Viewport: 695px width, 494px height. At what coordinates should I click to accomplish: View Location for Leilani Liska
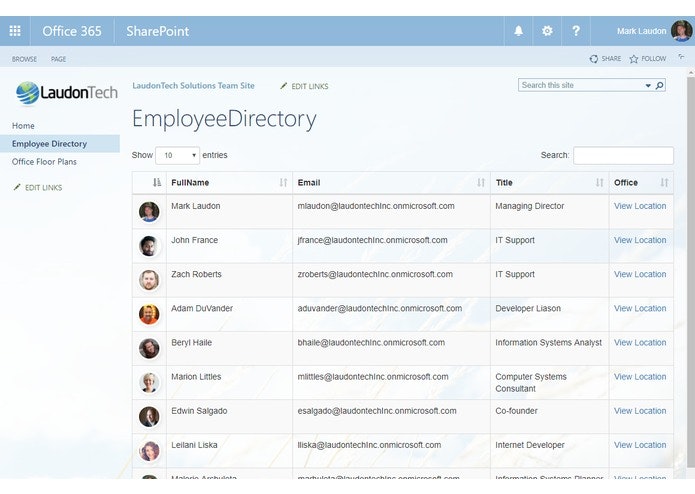pos(640,445)
